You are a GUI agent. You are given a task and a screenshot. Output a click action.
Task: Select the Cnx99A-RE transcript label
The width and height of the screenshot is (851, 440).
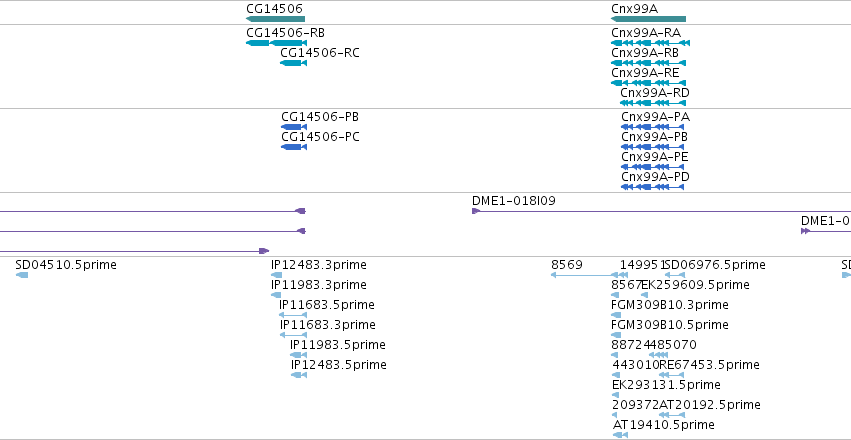pos(645,73)
